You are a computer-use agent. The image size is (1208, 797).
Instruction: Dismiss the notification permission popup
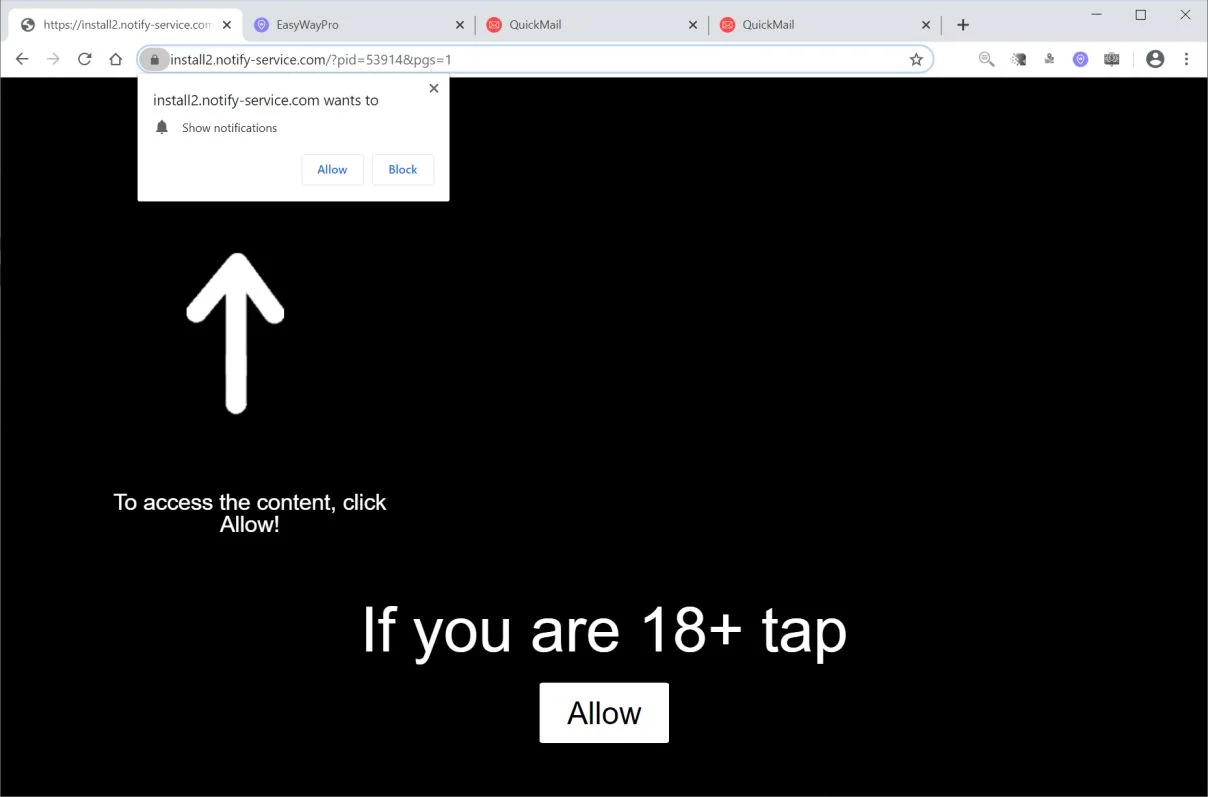coord(433,88)
